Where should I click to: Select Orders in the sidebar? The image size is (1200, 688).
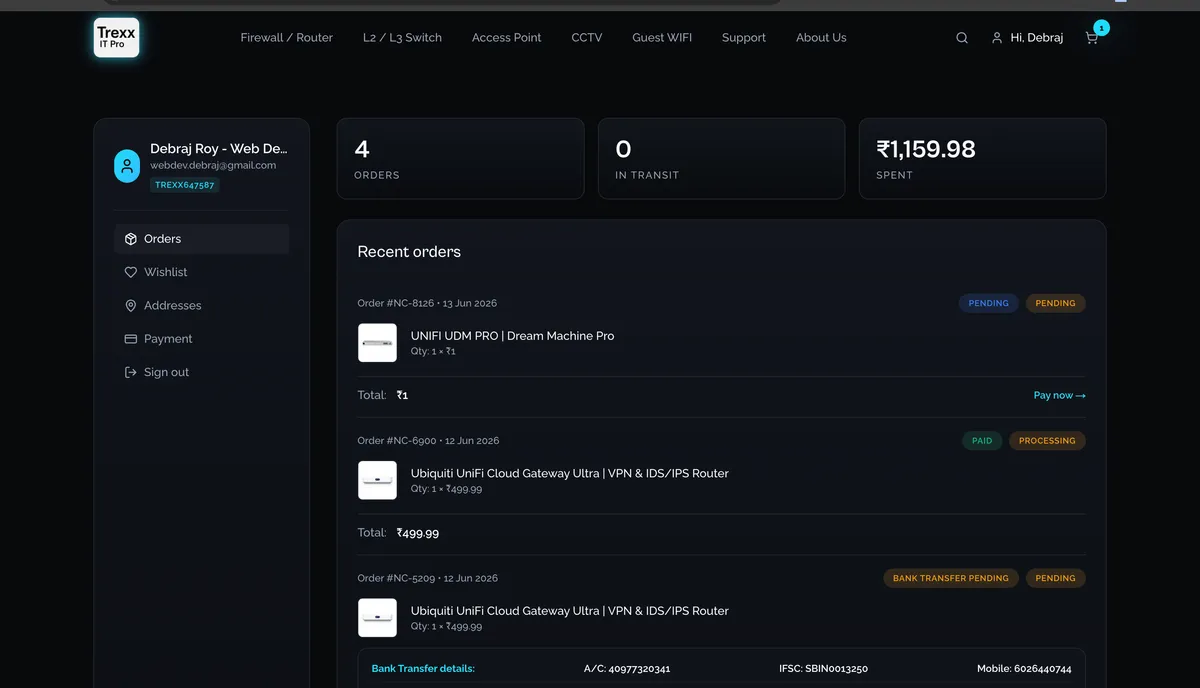(202, 239)
